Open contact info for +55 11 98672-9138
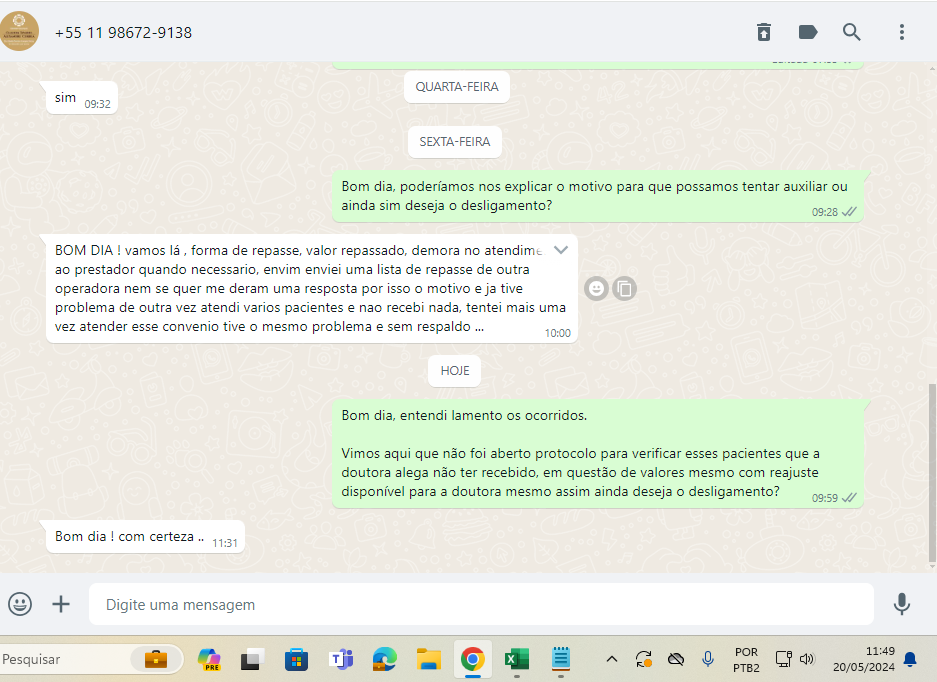 [123, 33]
